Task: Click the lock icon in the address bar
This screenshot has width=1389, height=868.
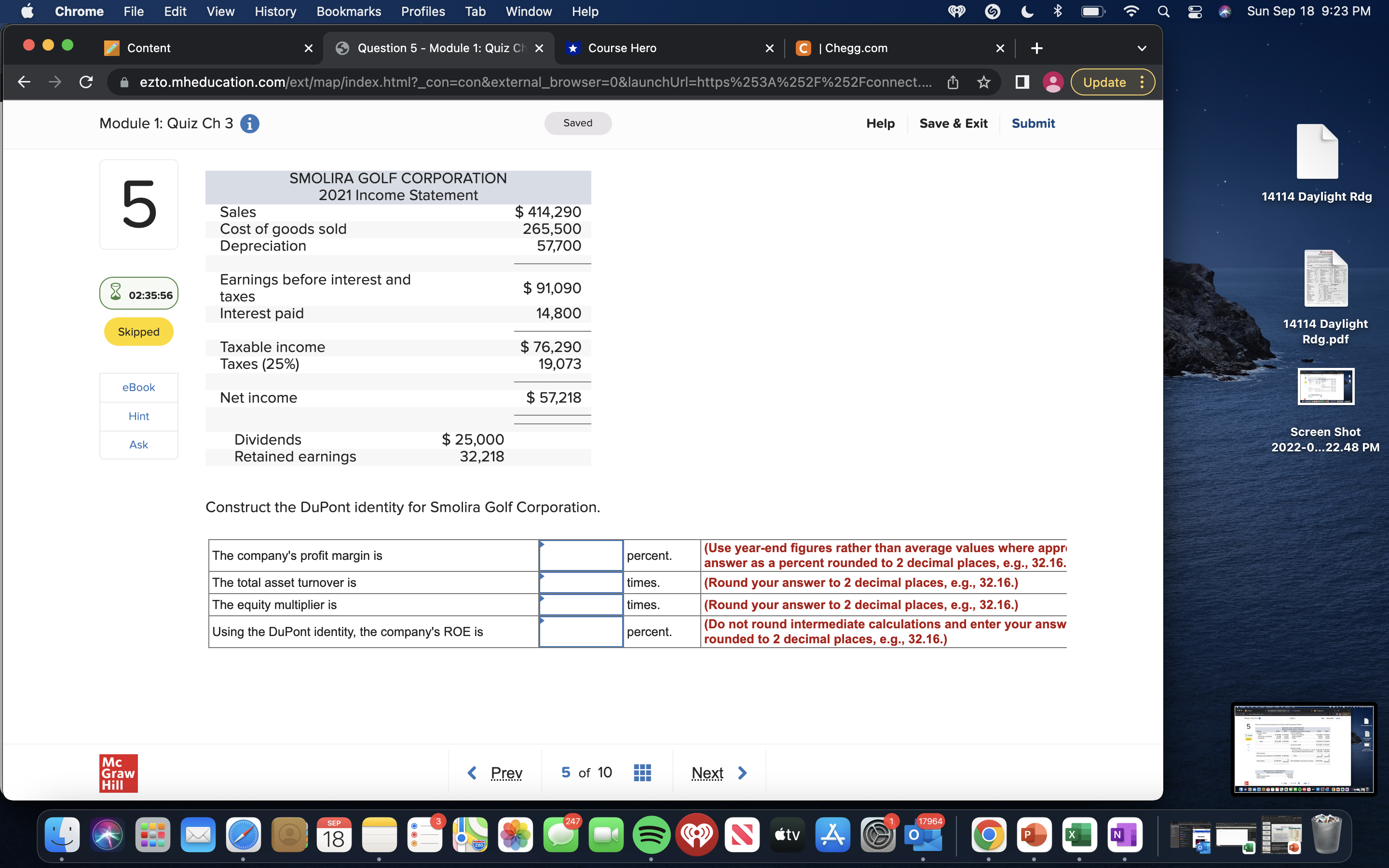Action: coord(123,82)
